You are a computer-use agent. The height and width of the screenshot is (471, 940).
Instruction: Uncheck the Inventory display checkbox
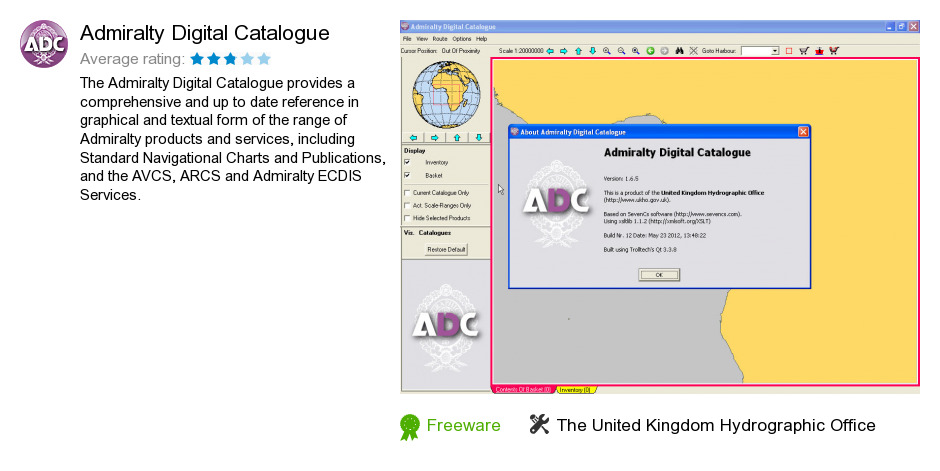tap(406, 162)
